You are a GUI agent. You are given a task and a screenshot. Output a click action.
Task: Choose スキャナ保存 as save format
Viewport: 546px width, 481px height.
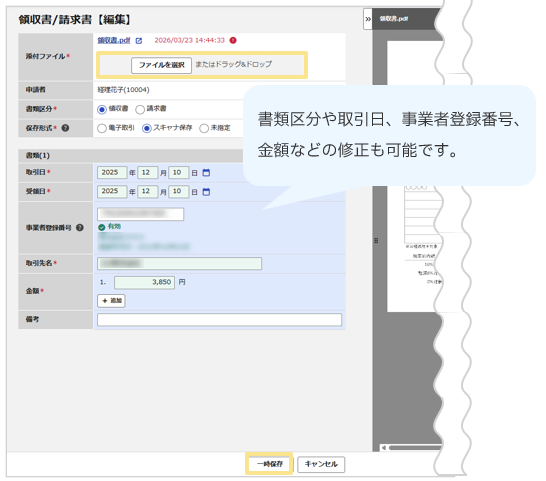[x=147, y=129]
